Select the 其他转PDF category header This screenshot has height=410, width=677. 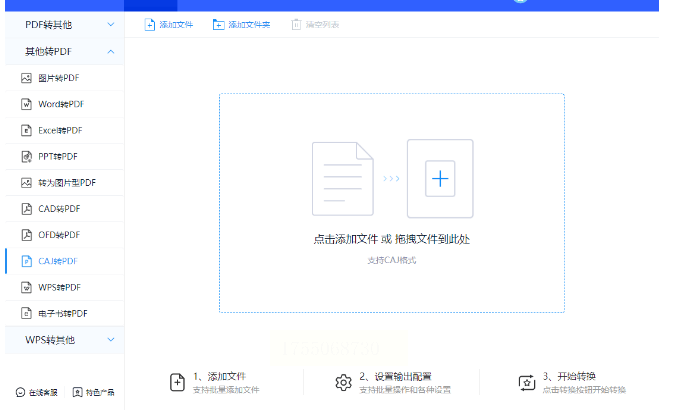(x=64, y=52)
